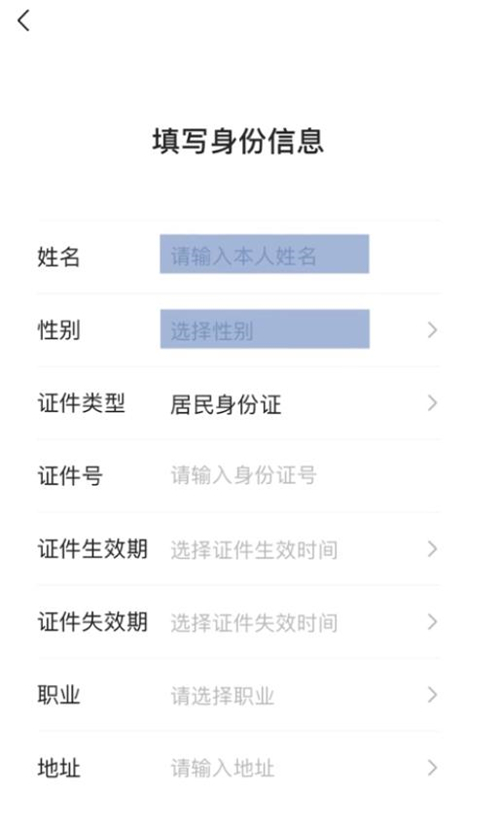The width and height of the screenshot is (500, 828).
Task: Click the chevron beside 选择性别
Action: pos(432,330)
